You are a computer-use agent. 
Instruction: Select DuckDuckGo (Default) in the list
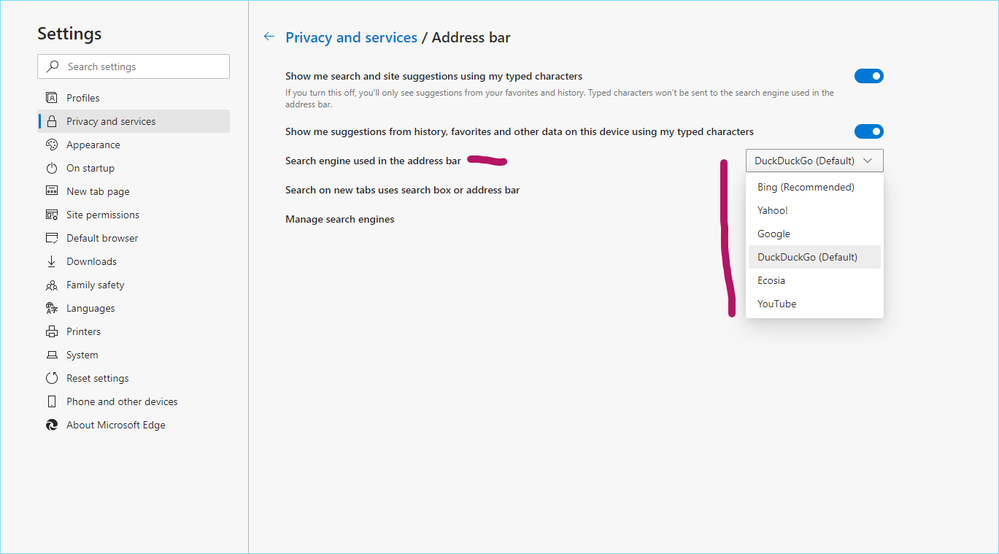pyautogui.click(x=814, y=257)
